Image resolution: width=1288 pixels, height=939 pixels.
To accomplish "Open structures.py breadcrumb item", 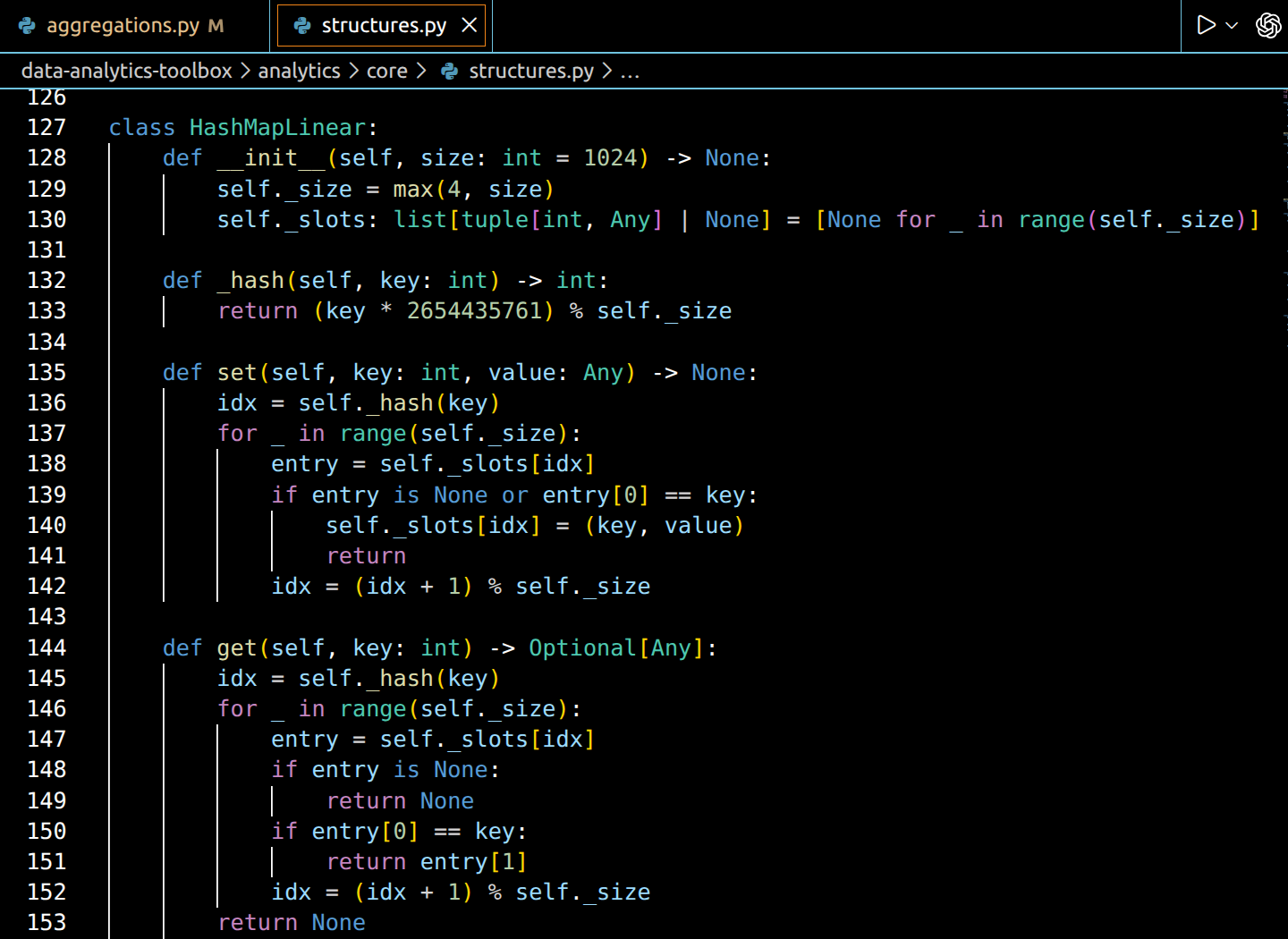I will click(530, 72).
